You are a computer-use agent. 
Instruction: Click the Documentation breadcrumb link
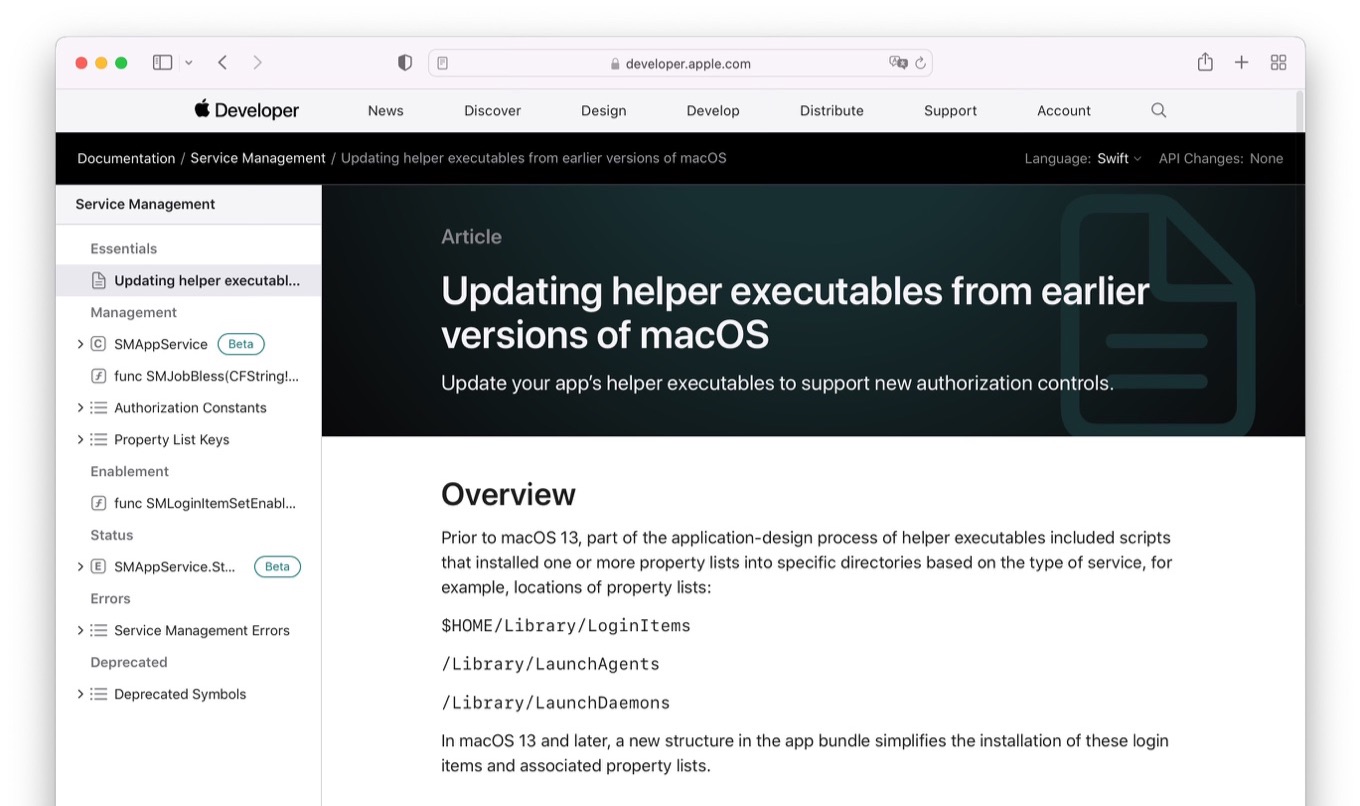click(x=126, y=159)
